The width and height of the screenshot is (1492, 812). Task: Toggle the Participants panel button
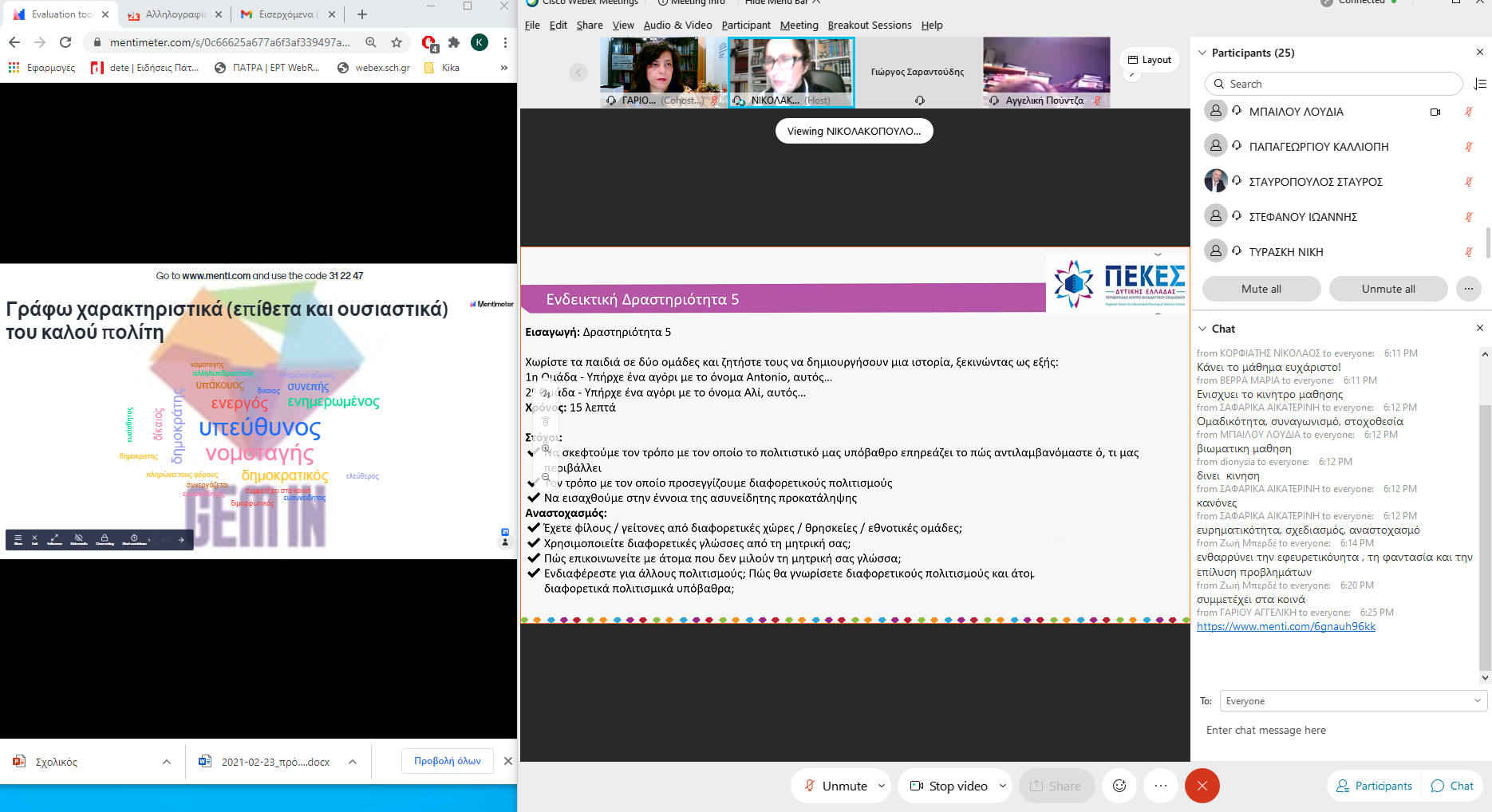coord(1374,786)
